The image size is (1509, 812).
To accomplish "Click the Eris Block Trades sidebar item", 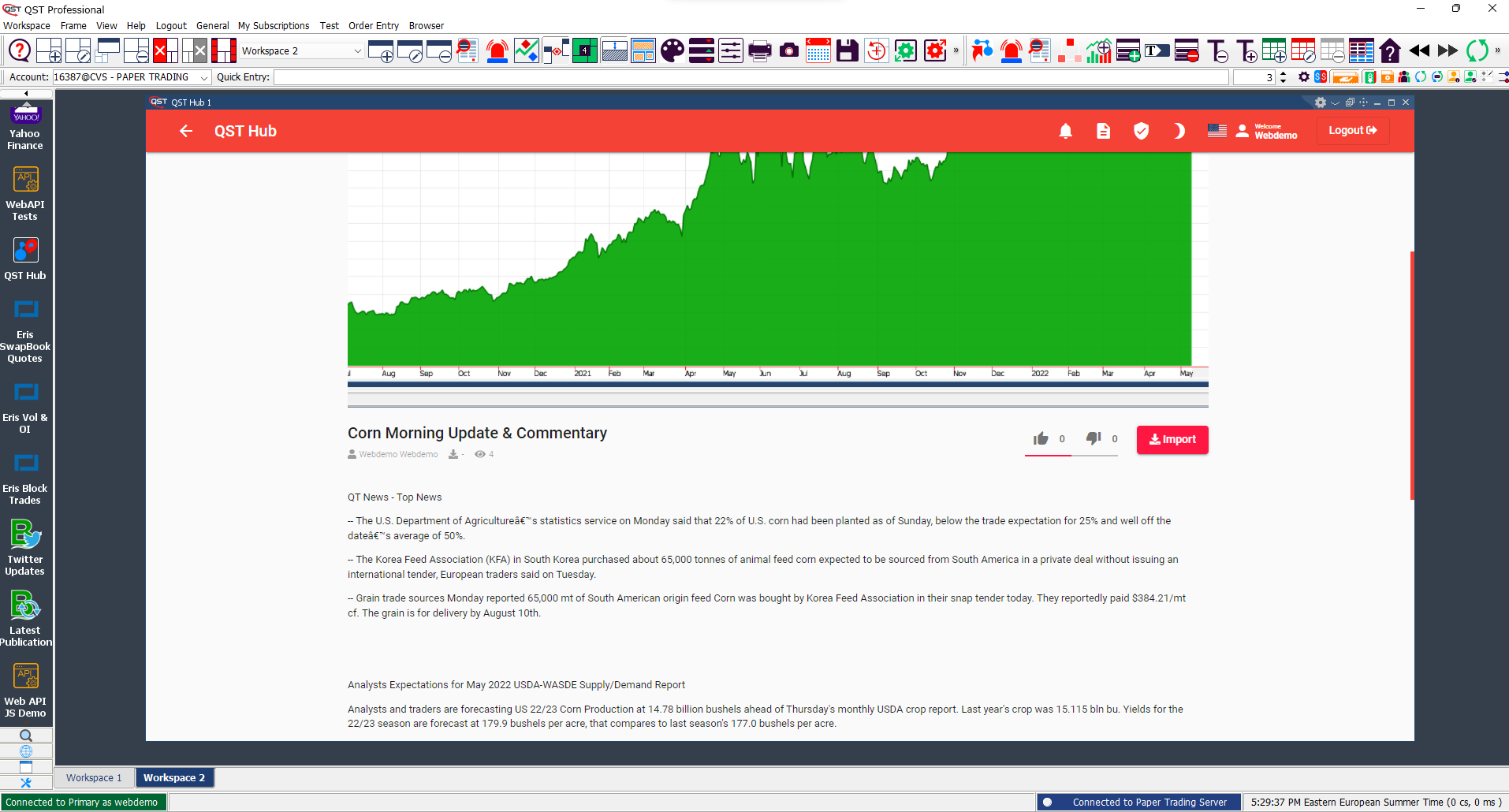I will click(25, 478).
